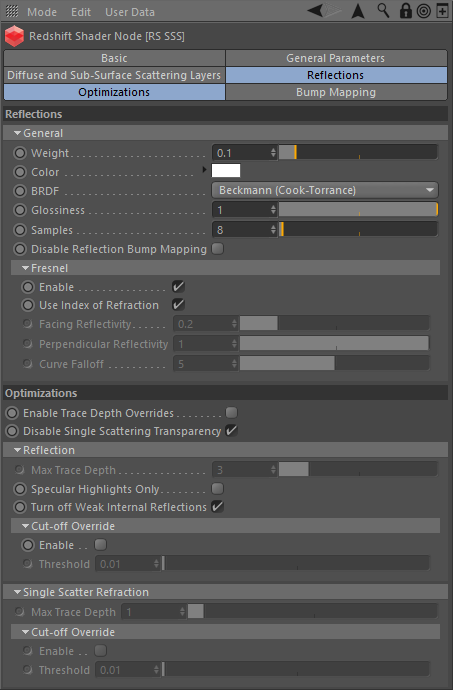Viewport: 453px width, 690px height.
Task: Click animation dot next to Weight
Action: (20, 153)
